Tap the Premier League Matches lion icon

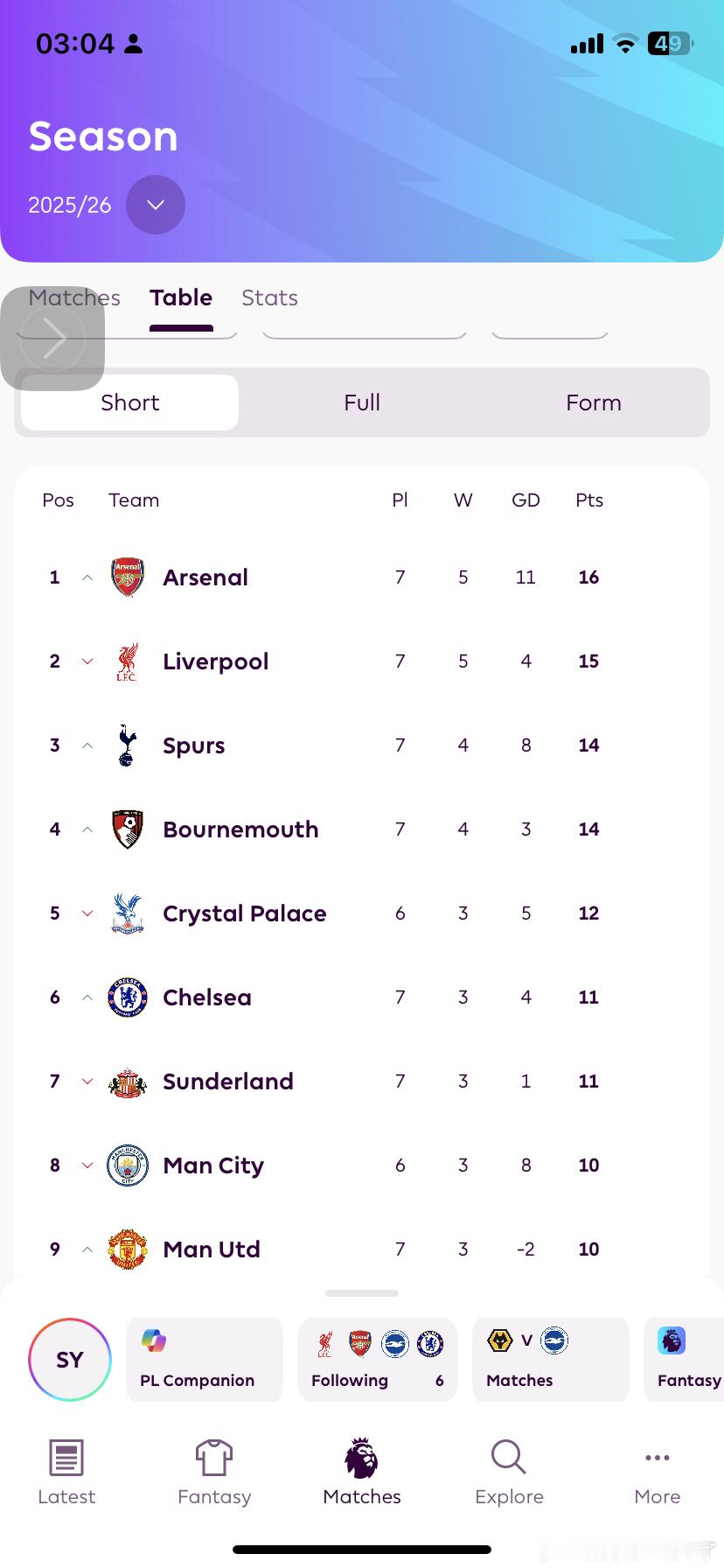click(362, 1458)
